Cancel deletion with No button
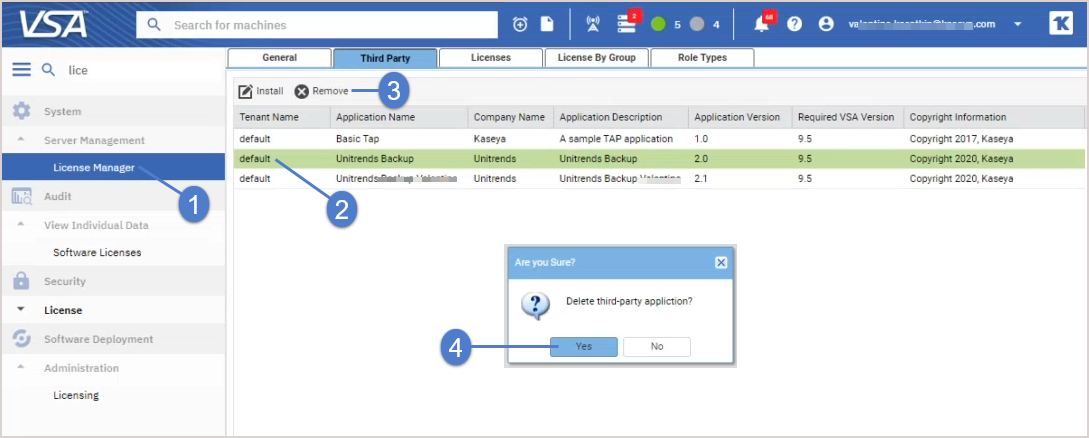This screenshot has height=438, width=1089. click(657, 346)
